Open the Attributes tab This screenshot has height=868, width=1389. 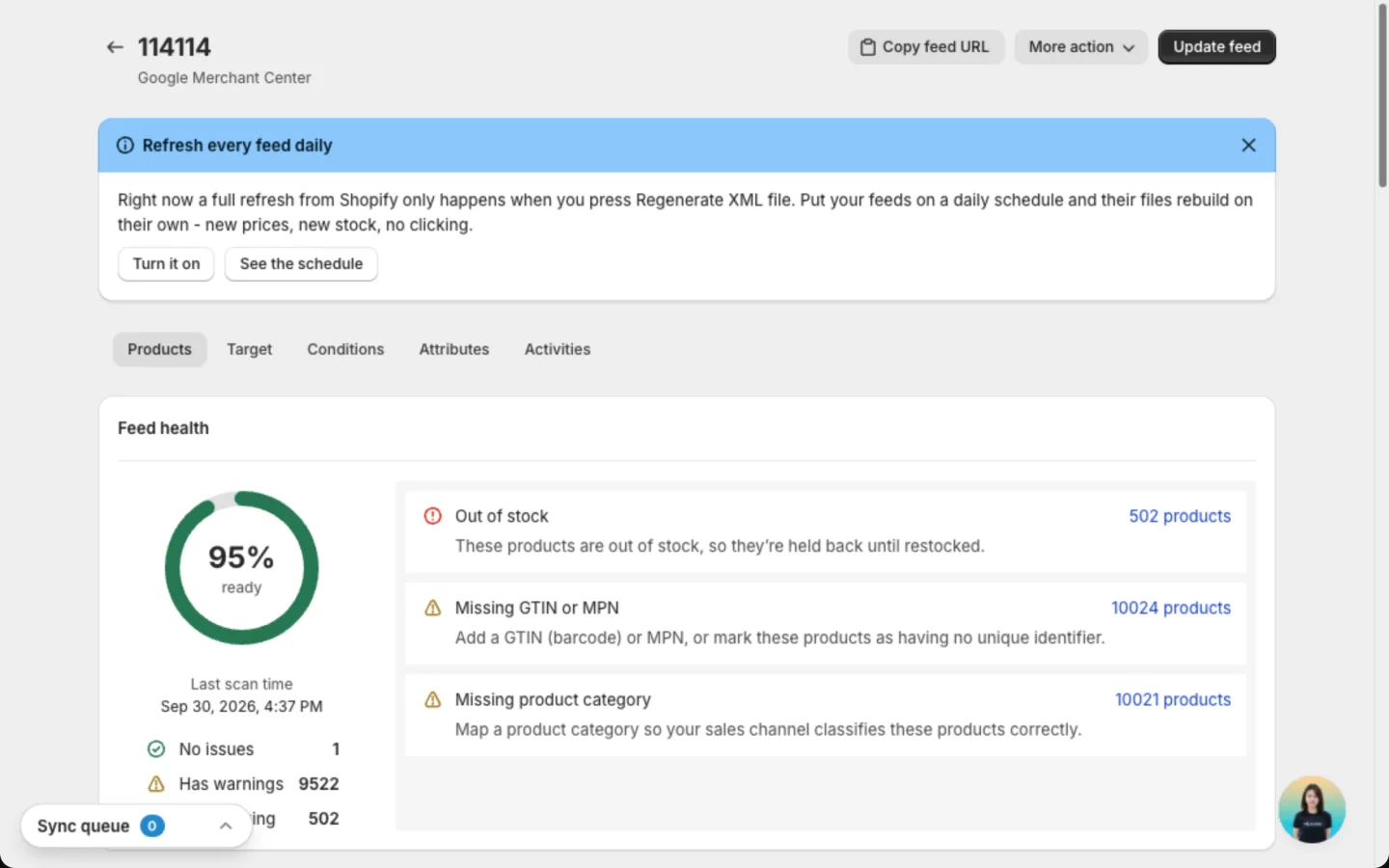point(454,349)
